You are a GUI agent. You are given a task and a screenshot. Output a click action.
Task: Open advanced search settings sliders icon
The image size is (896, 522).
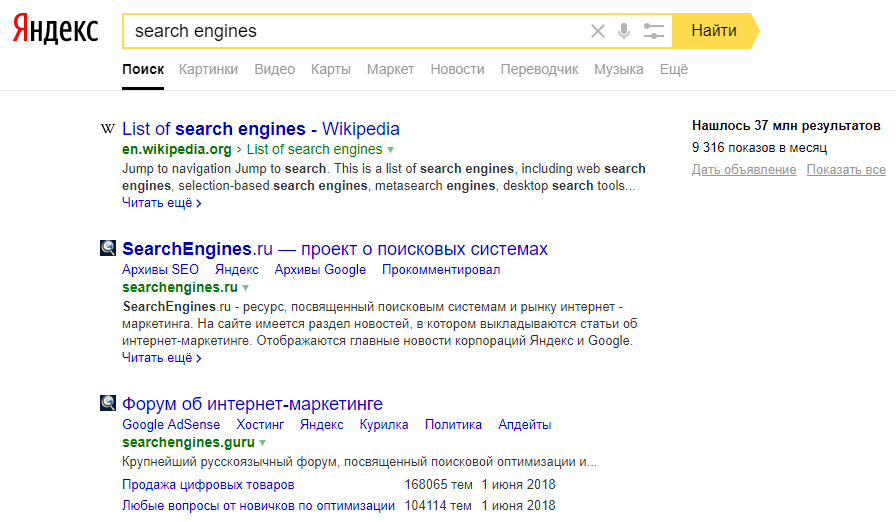click(x=653, y=31)
